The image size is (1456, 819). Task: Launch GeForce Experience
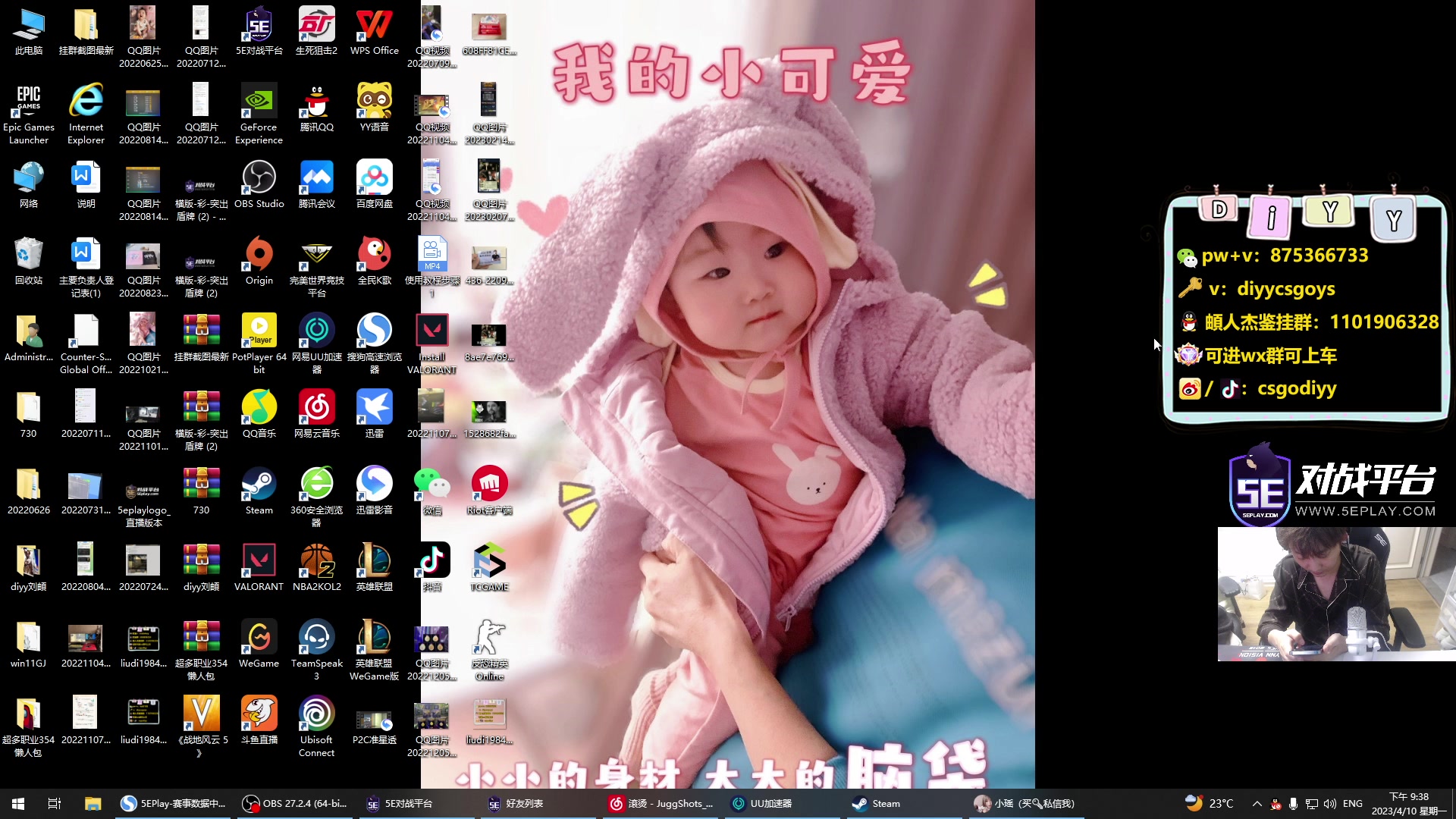pos(259,114)
